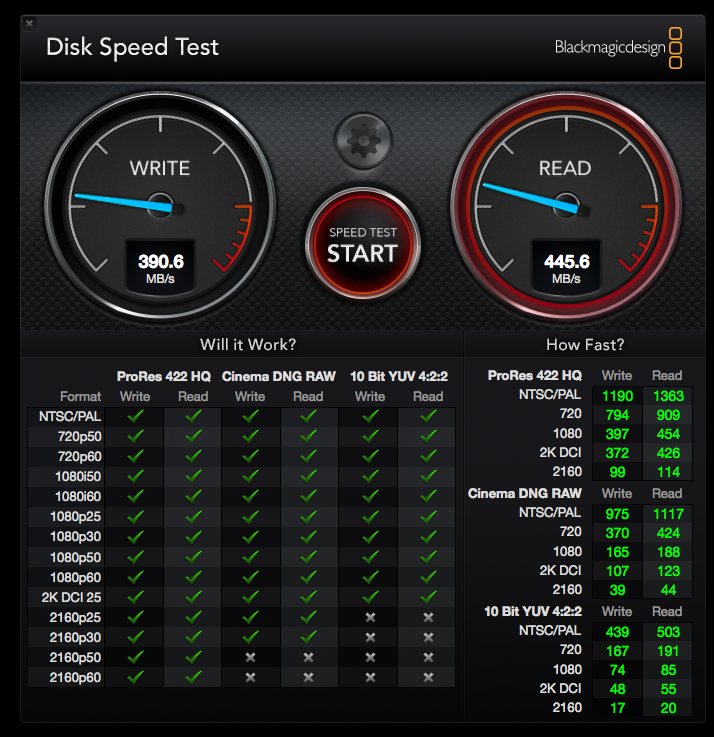
Task: Click the 1190 ProRes NTSC/PAL write value
Action: click(x=617, y=396)
